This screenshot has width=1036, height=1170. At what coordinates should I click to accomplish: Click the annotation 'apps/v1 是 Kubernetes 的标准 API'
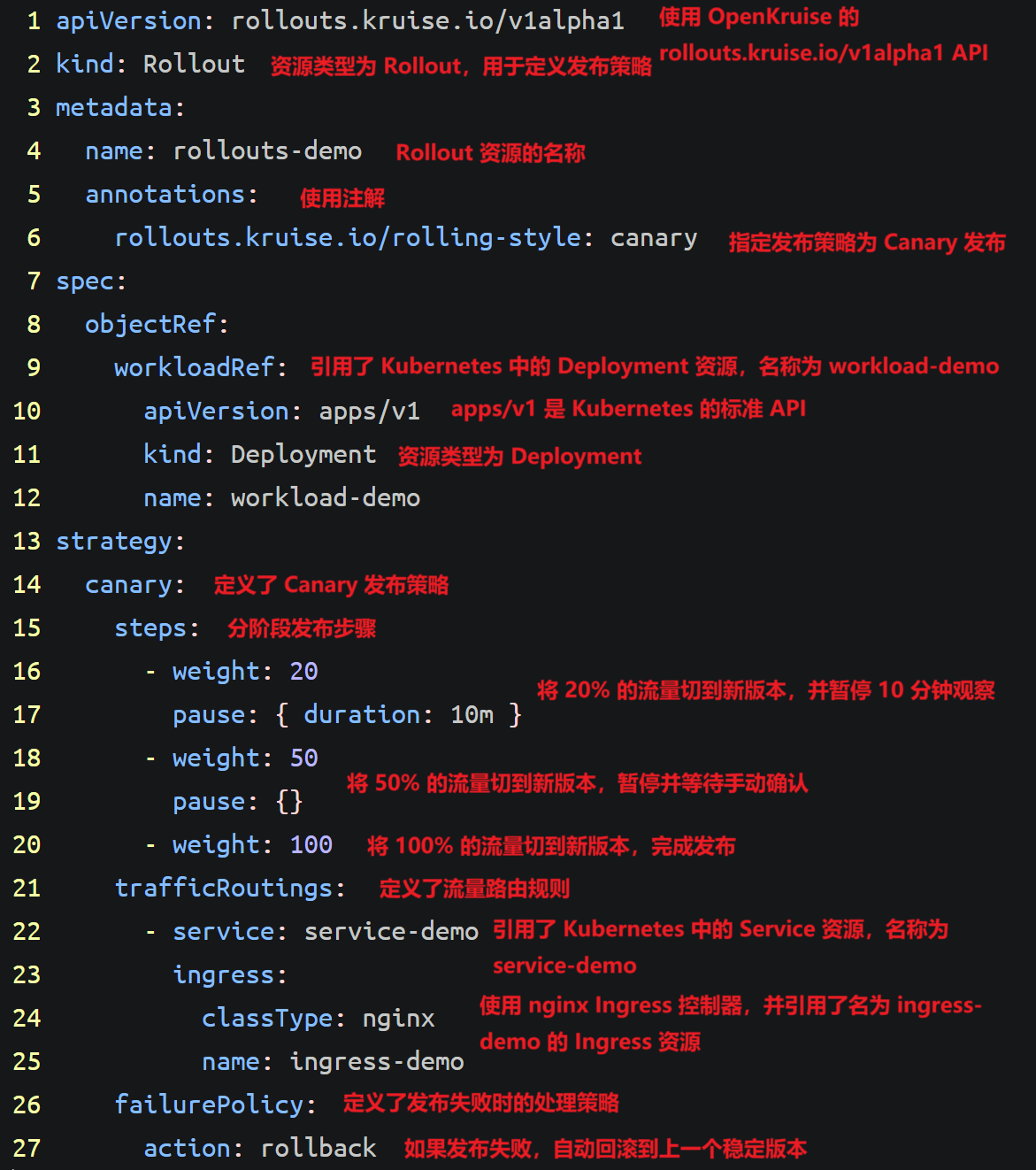click(x=628, y=409)
